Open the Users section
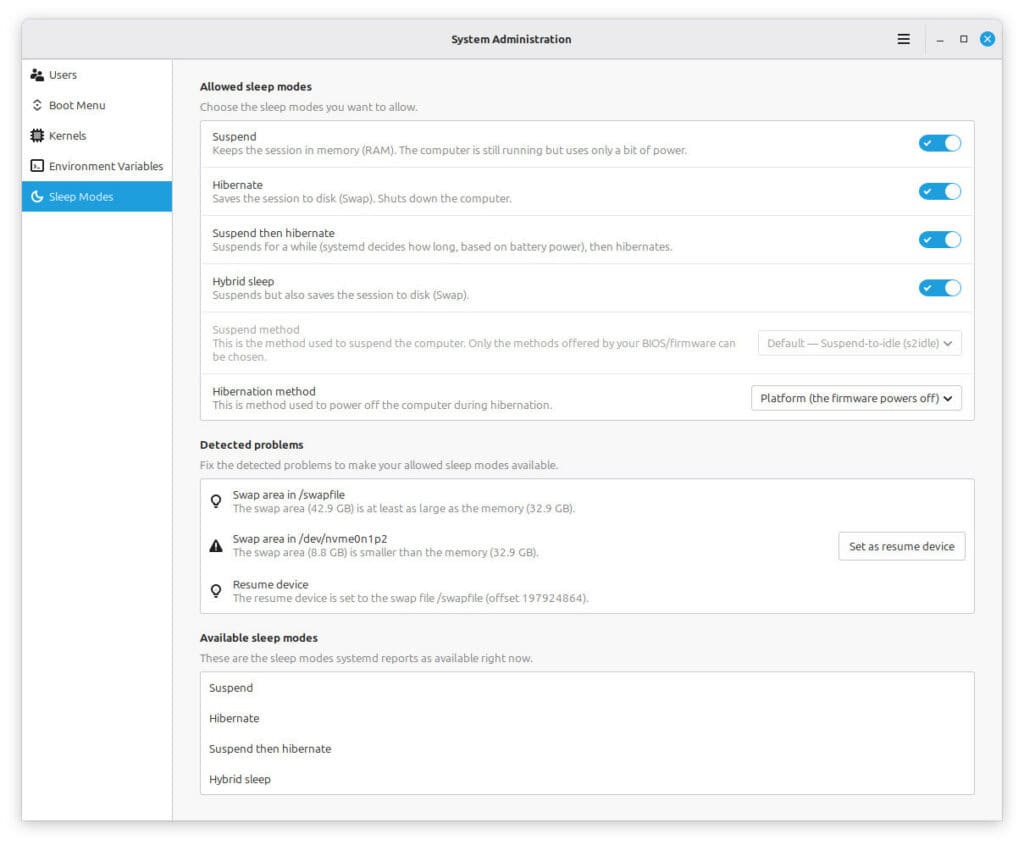Screen dimensions: 1024x845 (97, 75)
